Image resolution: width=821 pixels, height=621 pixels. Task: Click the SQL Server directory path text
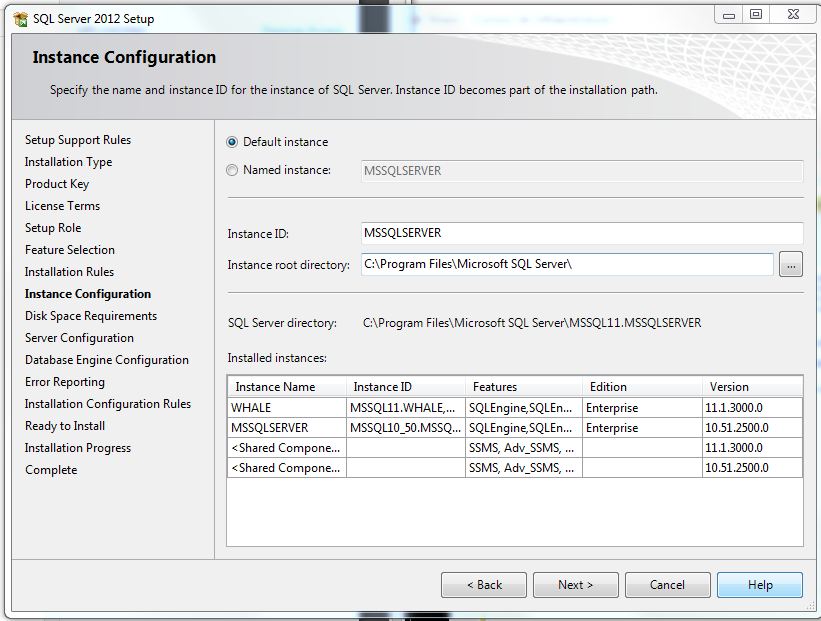[532, 323]
